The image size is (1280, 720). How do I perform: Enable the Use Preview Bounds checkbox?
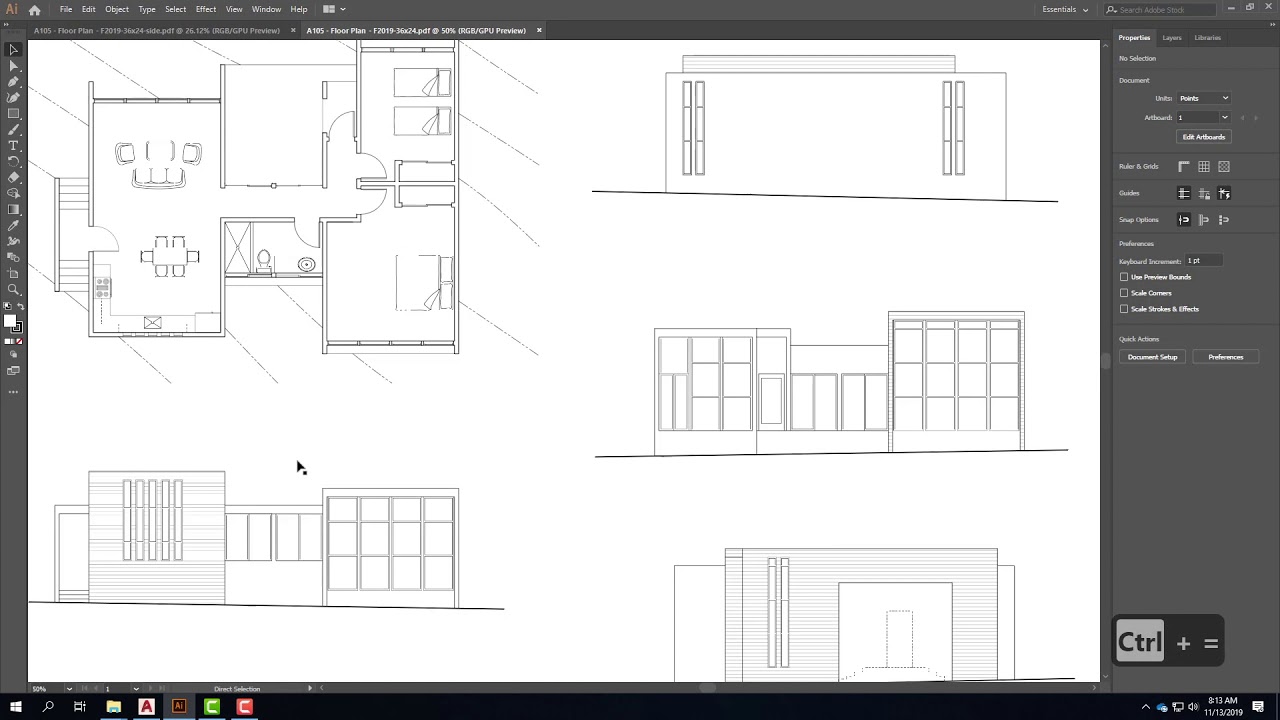1124,277
